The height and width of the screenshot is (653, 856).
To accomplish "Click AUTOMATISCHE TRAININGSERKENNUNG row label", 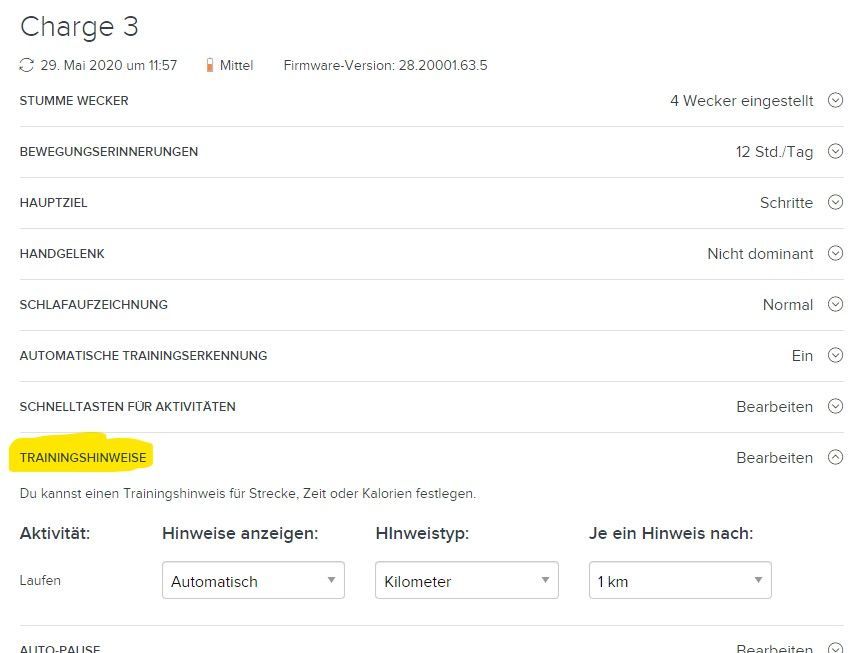I will [x=144, y=356].
